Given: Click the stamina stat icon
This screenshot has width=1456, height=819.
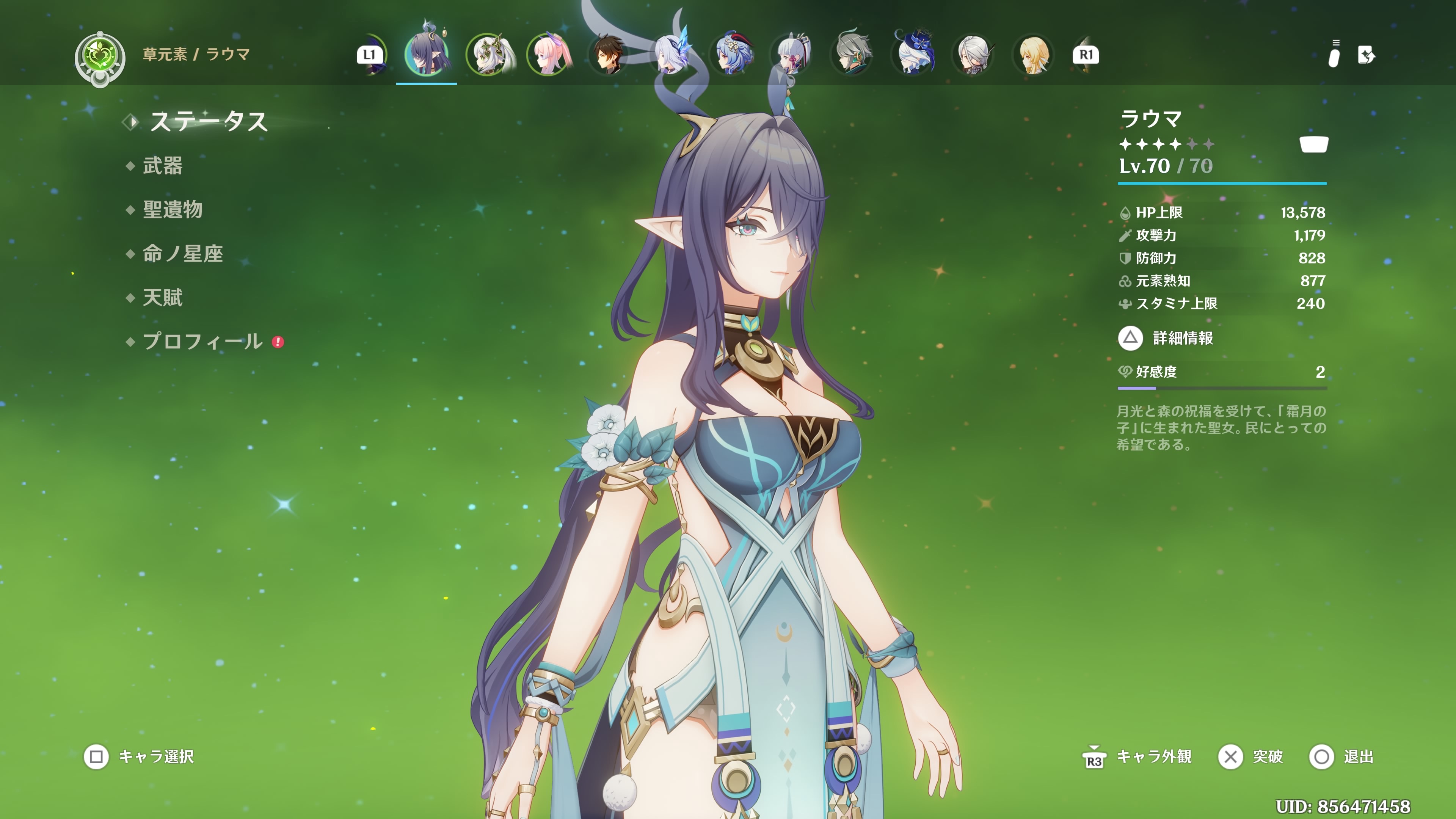Looking at the screenshot, I should pyautogui.click(x=1125, y=303).
